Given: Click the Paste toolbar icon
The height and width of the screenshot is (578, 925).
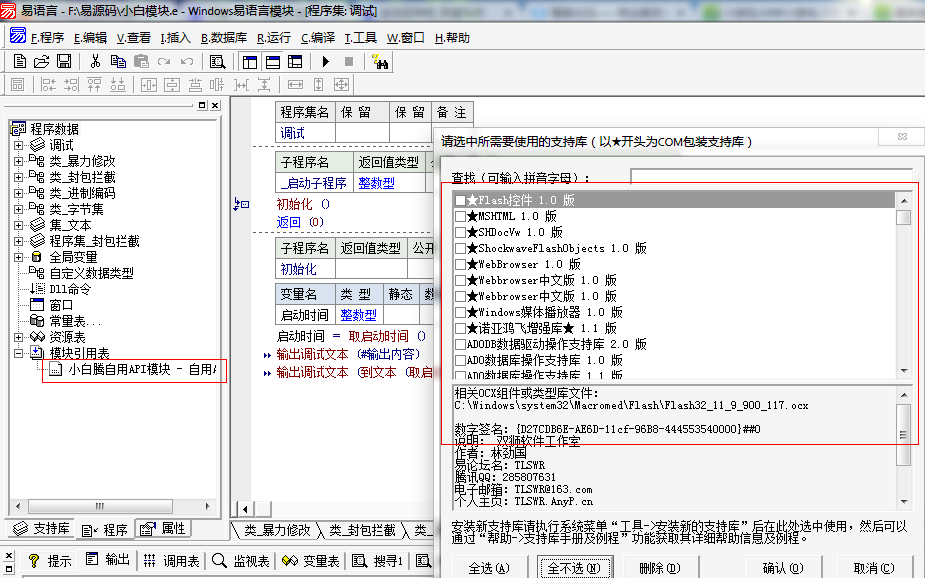Looking at the screenshot, I should pos(141,61).
